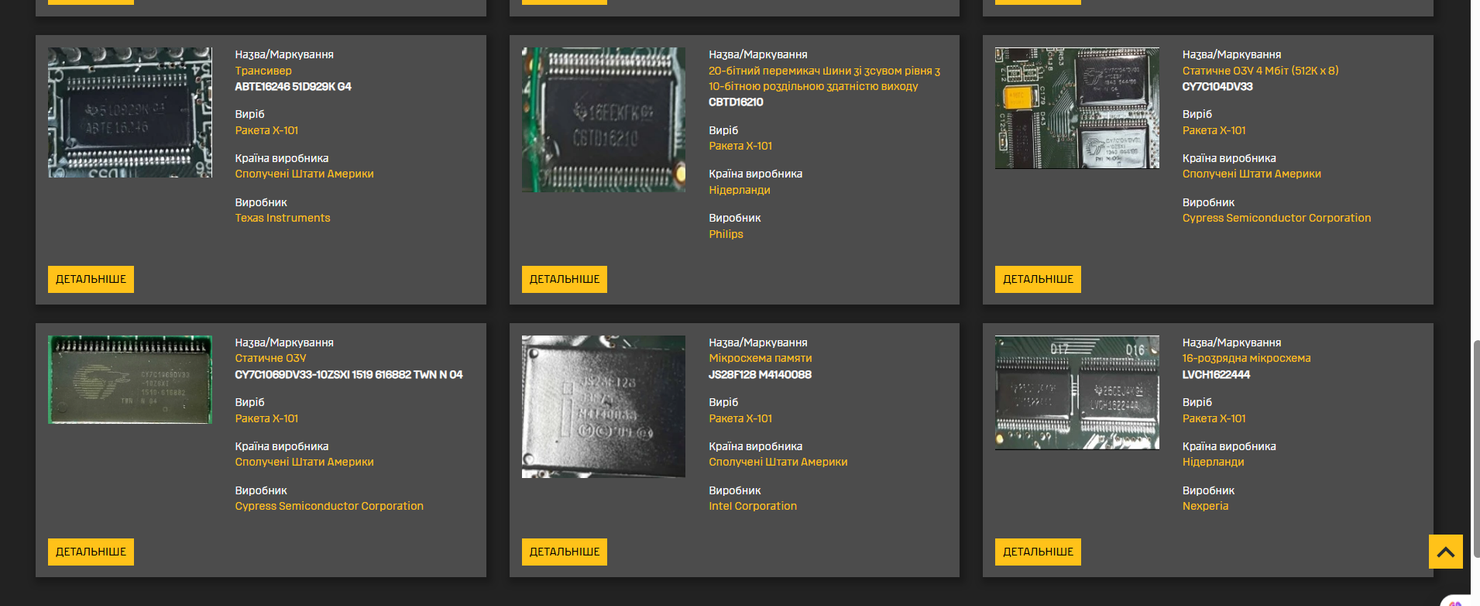
Task: Open details for the JS28F128 memory chip
Action: click(x=564, y=552)
